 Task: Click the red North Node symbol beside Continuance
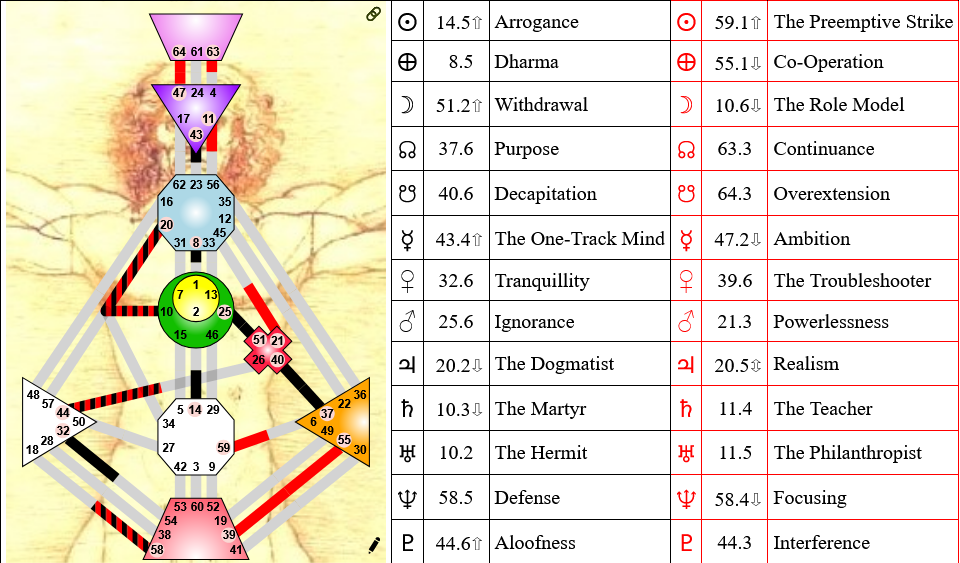[x=686, y=149]
